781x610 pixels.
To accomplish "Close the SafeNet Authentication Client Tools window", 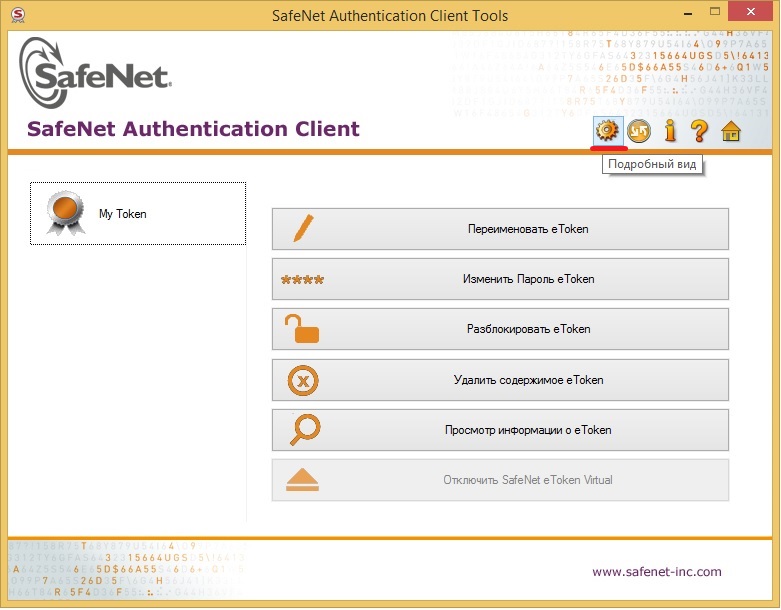I will pos(751,11).
